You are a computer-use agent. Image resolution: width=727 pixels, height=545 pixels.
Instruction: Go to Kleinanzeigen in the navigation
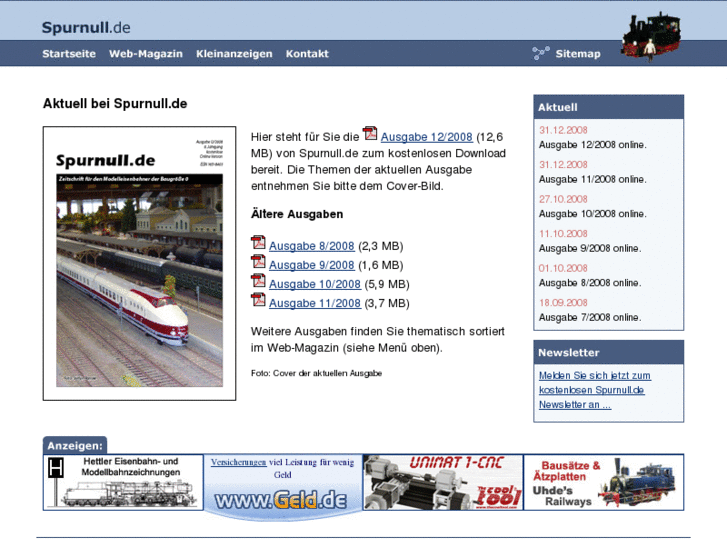tap(234, 54)
